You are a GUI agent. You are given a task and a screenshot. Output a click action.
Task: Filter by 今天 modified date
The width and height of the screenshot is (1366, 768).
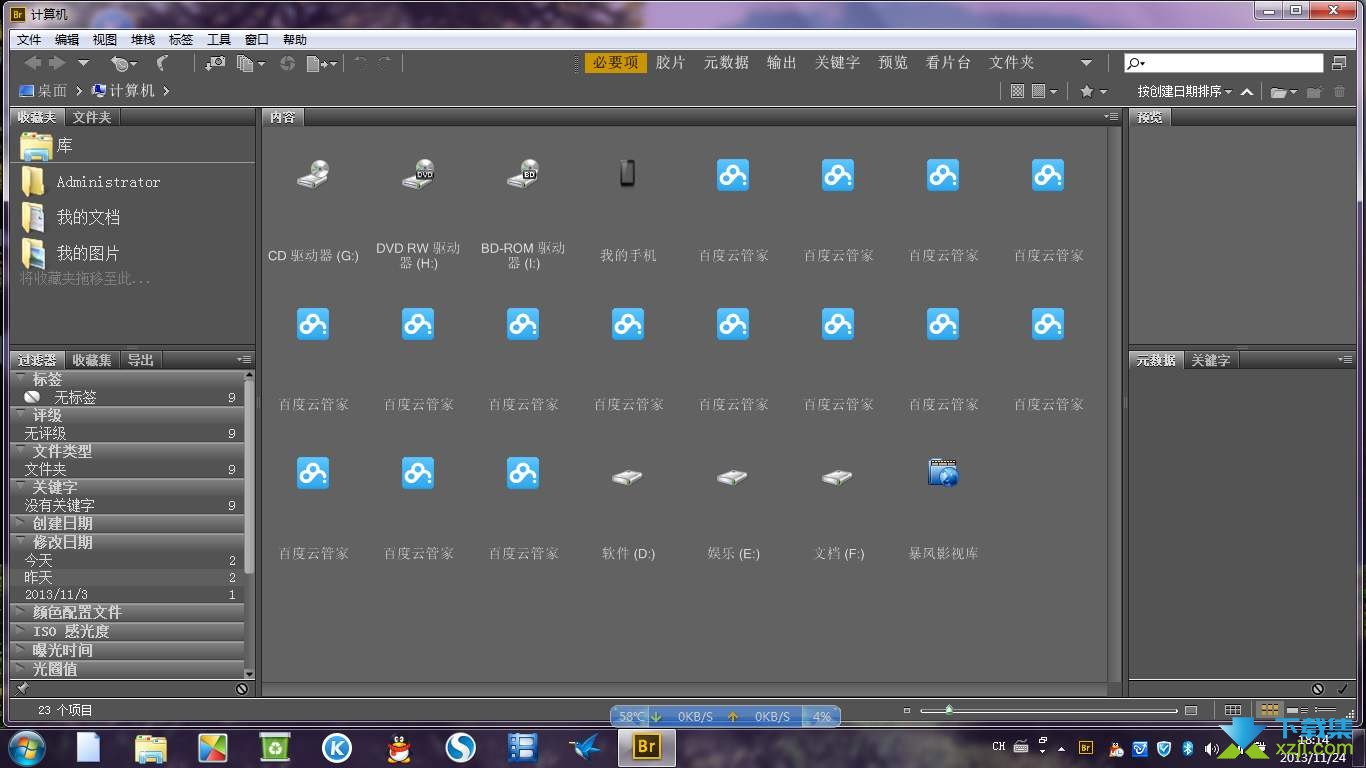(x=127, y=561)
